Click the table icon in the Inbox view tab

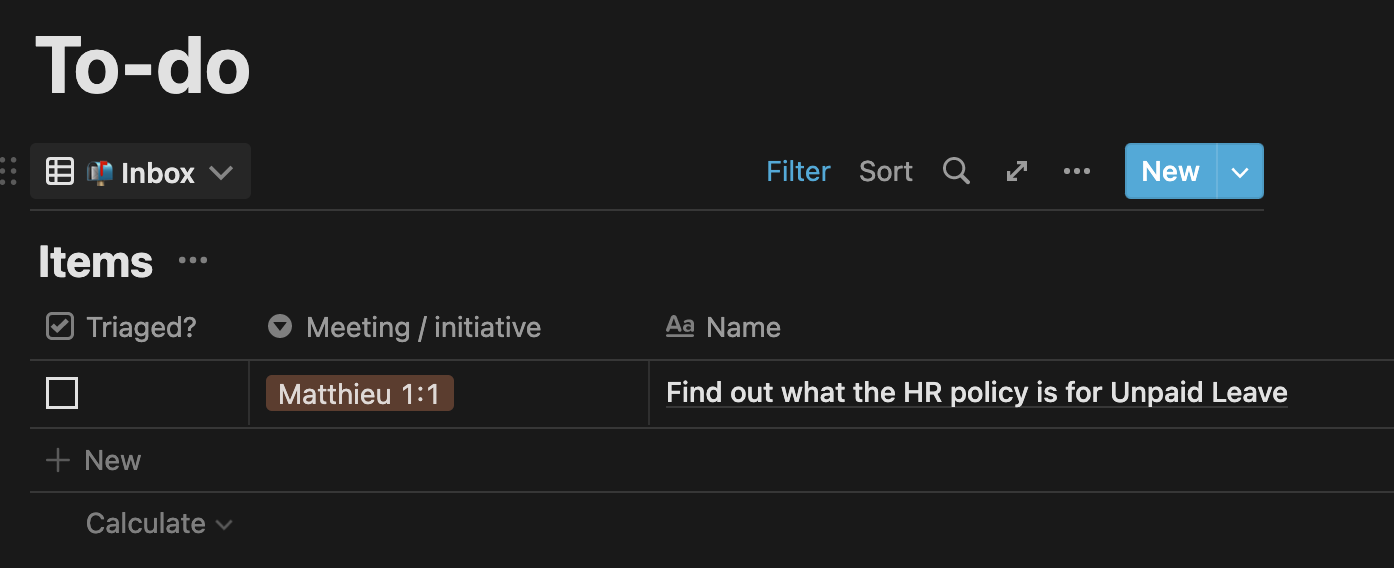pyautogui.click(x=60, y=172)
